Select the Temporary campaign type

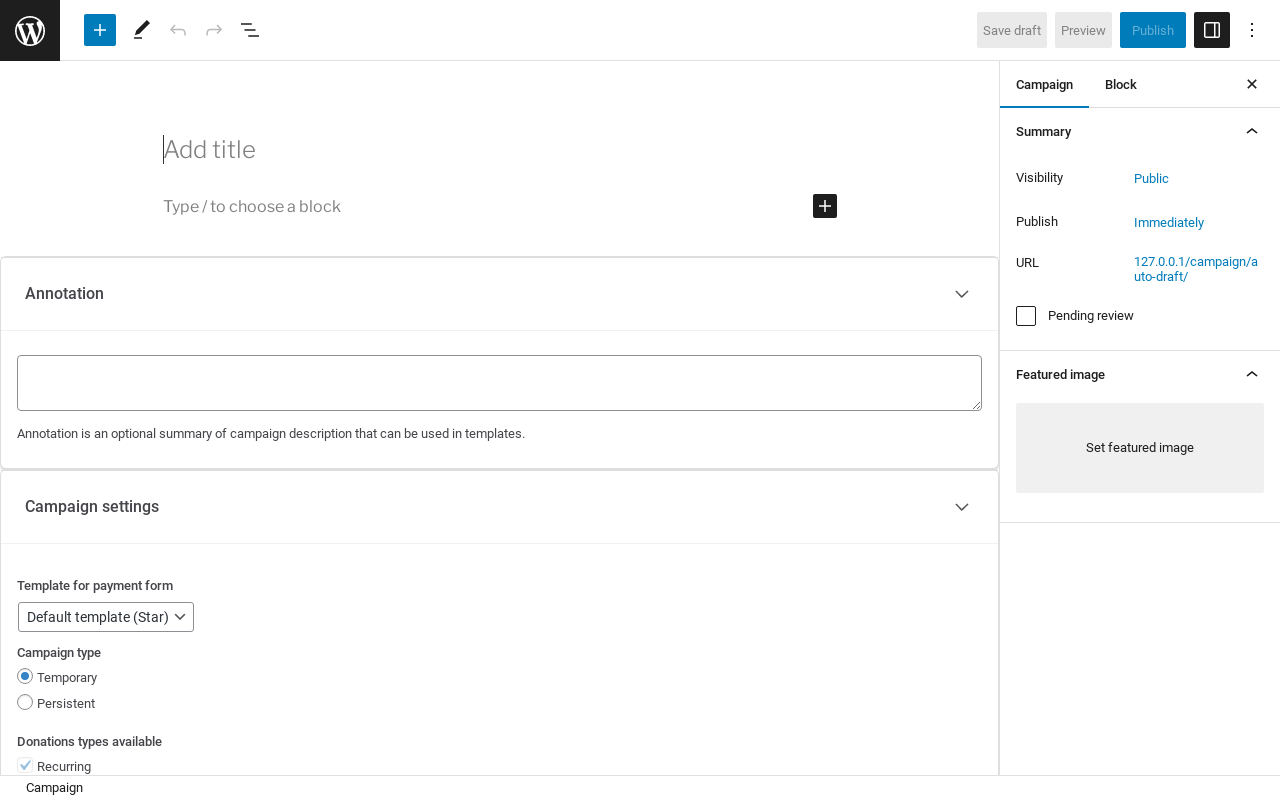[25, 677]
